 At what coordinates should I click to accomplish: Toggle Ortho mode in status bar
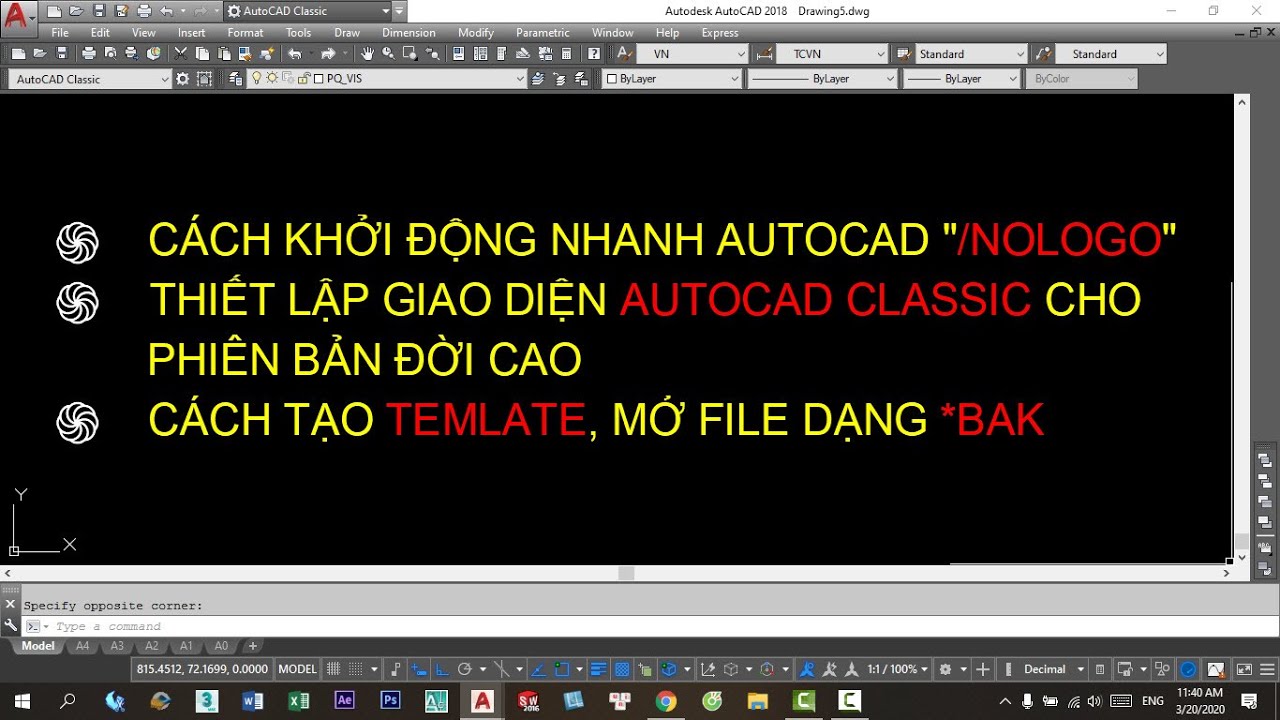pos(440,669)
